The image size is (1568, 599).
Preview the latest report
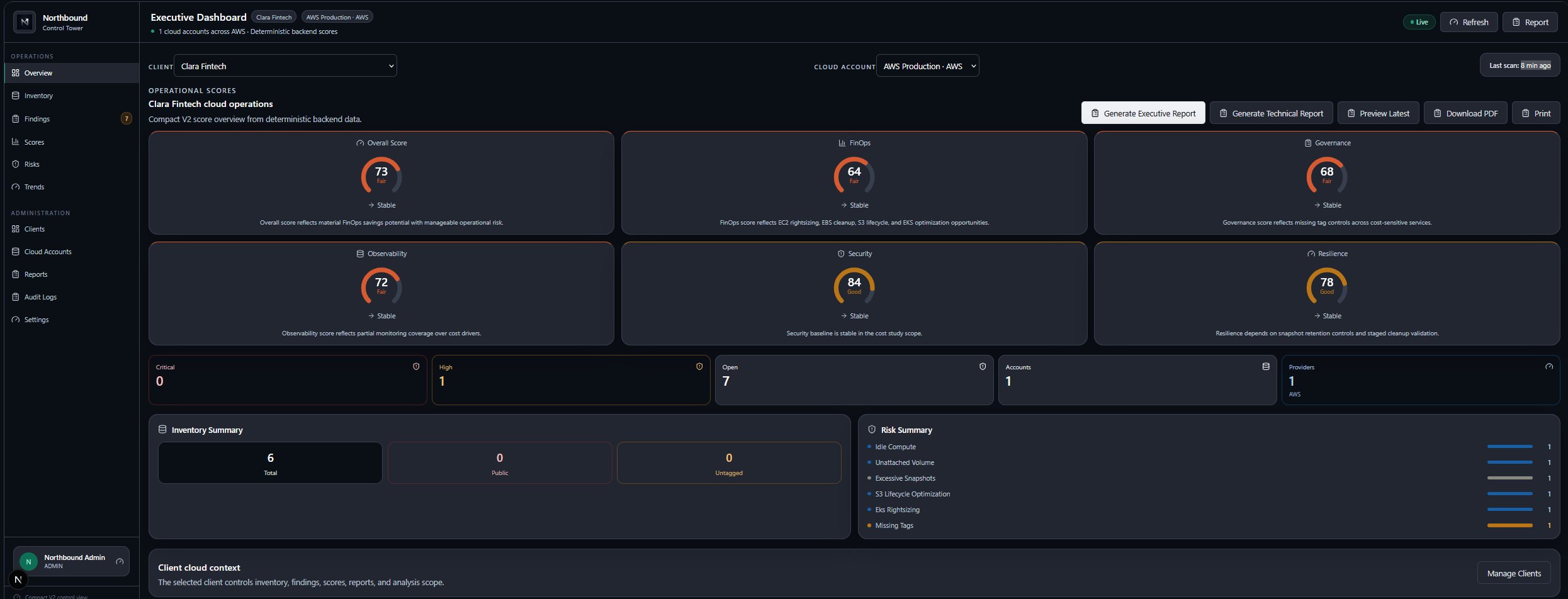point(1378,113)
